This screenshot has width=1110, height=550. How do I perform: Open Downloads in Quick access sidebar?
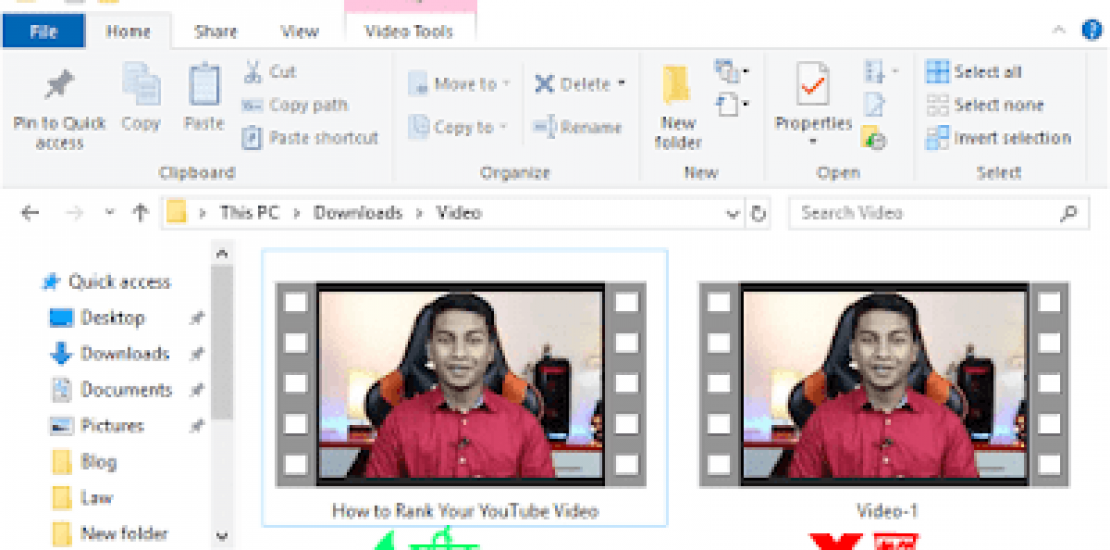(x=124, y=354)
